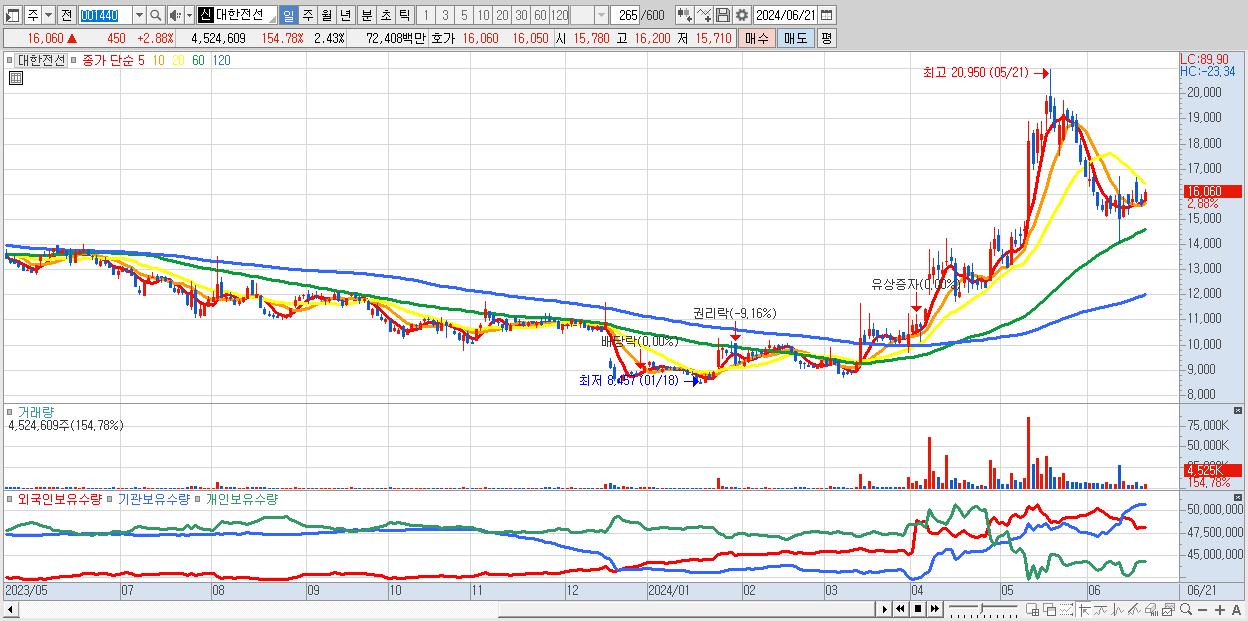Select the crosshair pointer tool icon

coord(1084,610)
